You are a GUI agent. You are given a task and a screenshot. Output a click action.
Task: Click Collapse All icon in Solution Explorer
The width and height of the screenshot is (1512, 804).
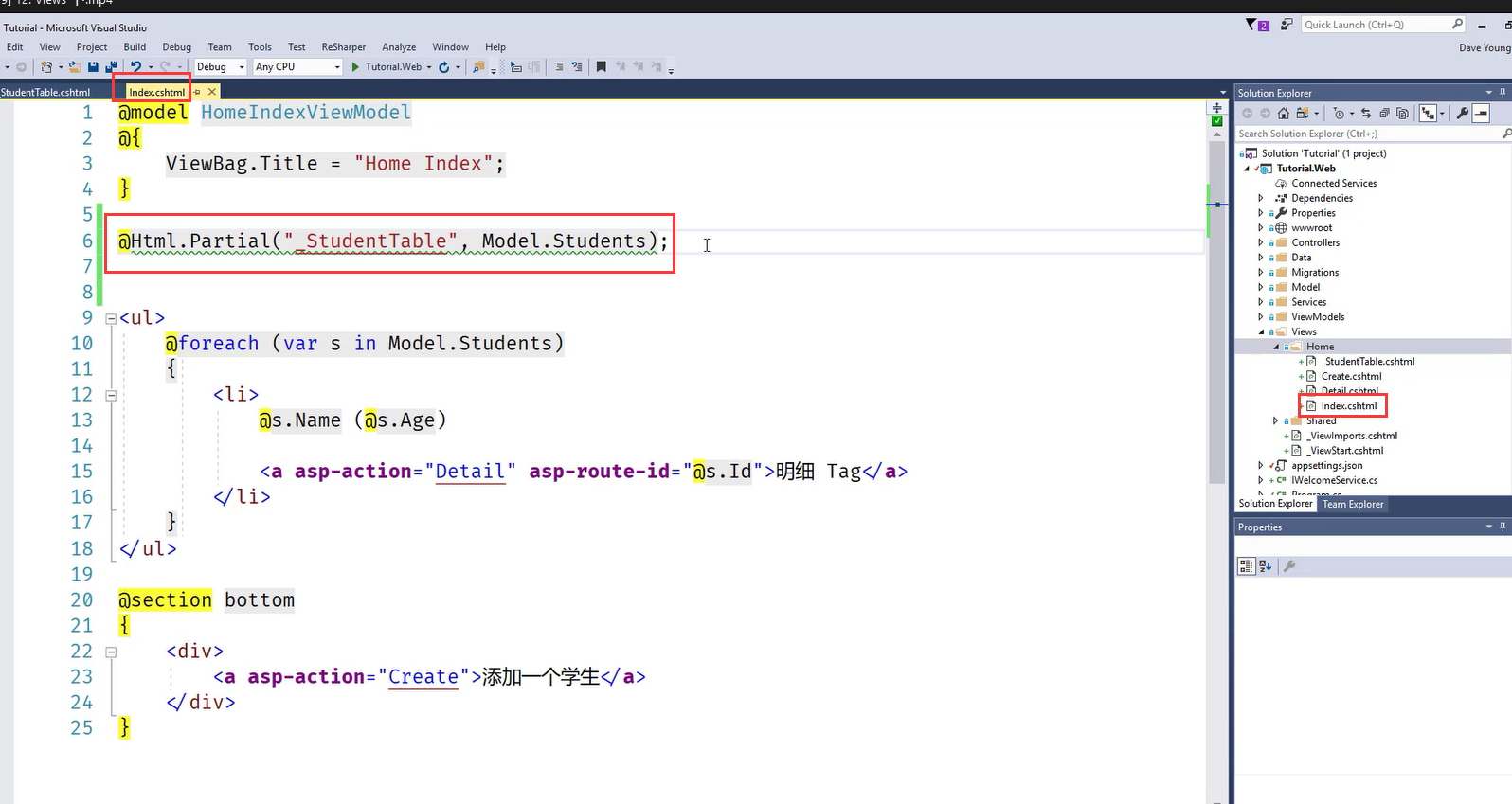pyautogui.click(x=1384, y=113)
